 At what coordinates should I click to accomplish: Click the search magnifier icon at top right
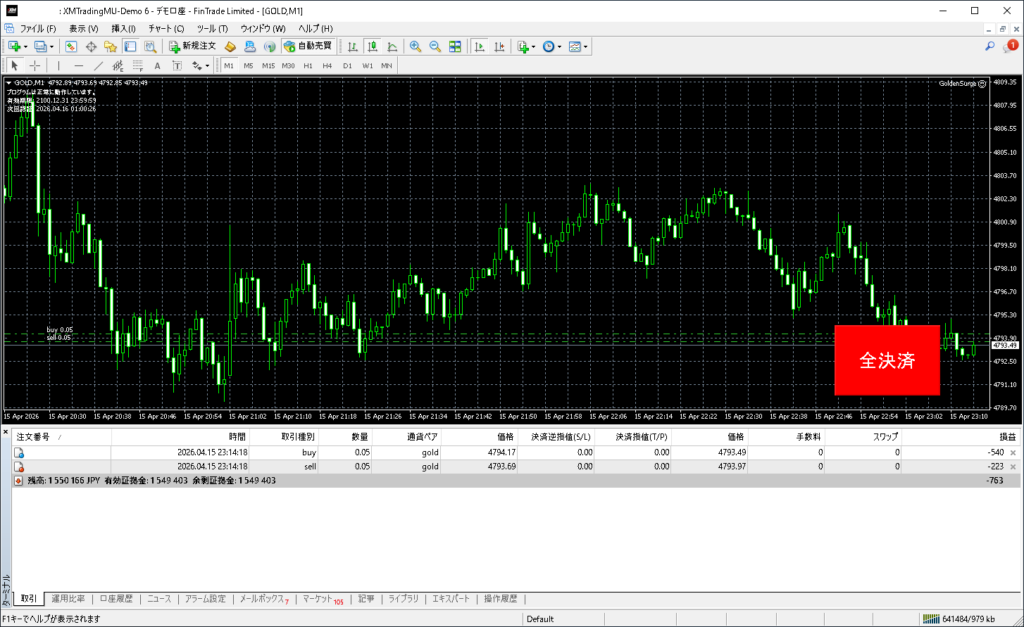990,46
